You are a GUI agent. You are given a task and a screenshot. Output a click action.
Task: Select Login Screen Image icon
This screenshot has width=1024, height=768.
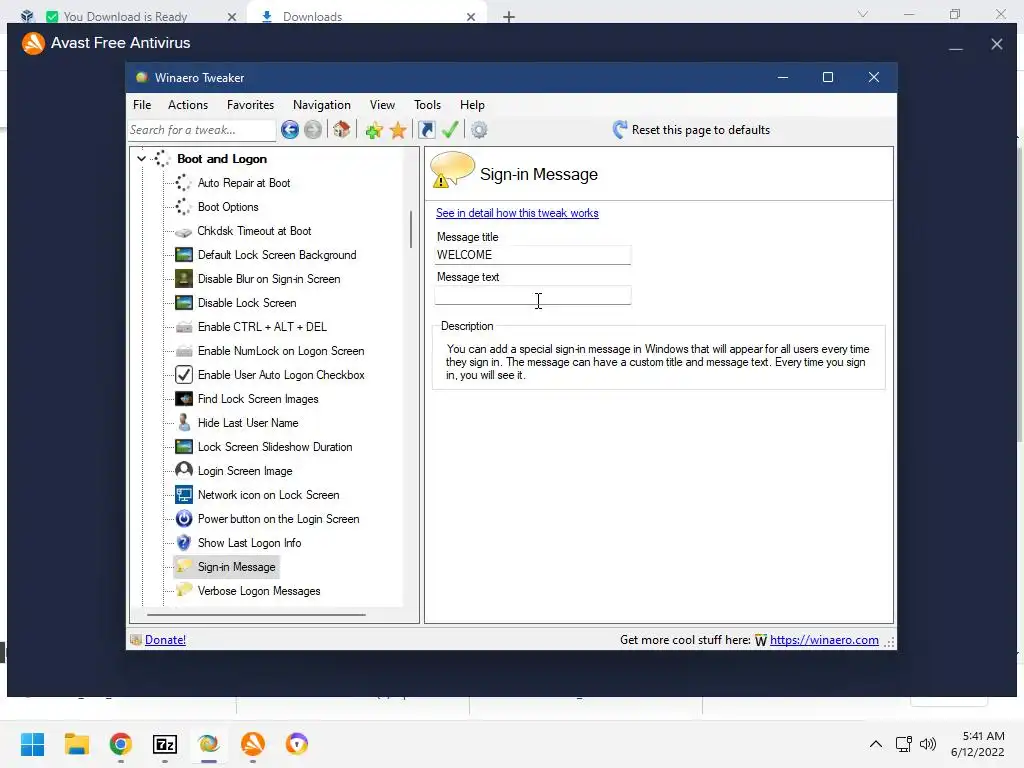pyautogui.click(x=184, y=471)
